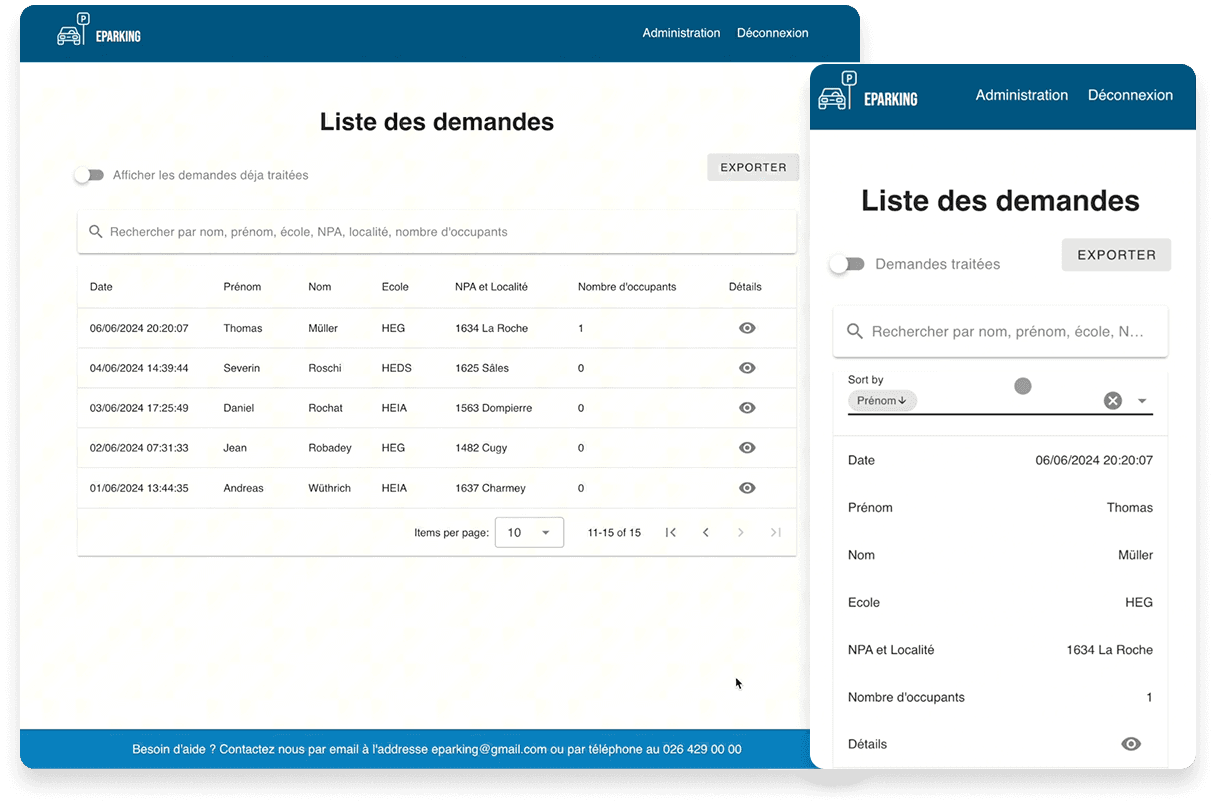Open details eye icon for Severin Roschi
This screenshot has height=804, width=1216.
[x=746, y=368]
